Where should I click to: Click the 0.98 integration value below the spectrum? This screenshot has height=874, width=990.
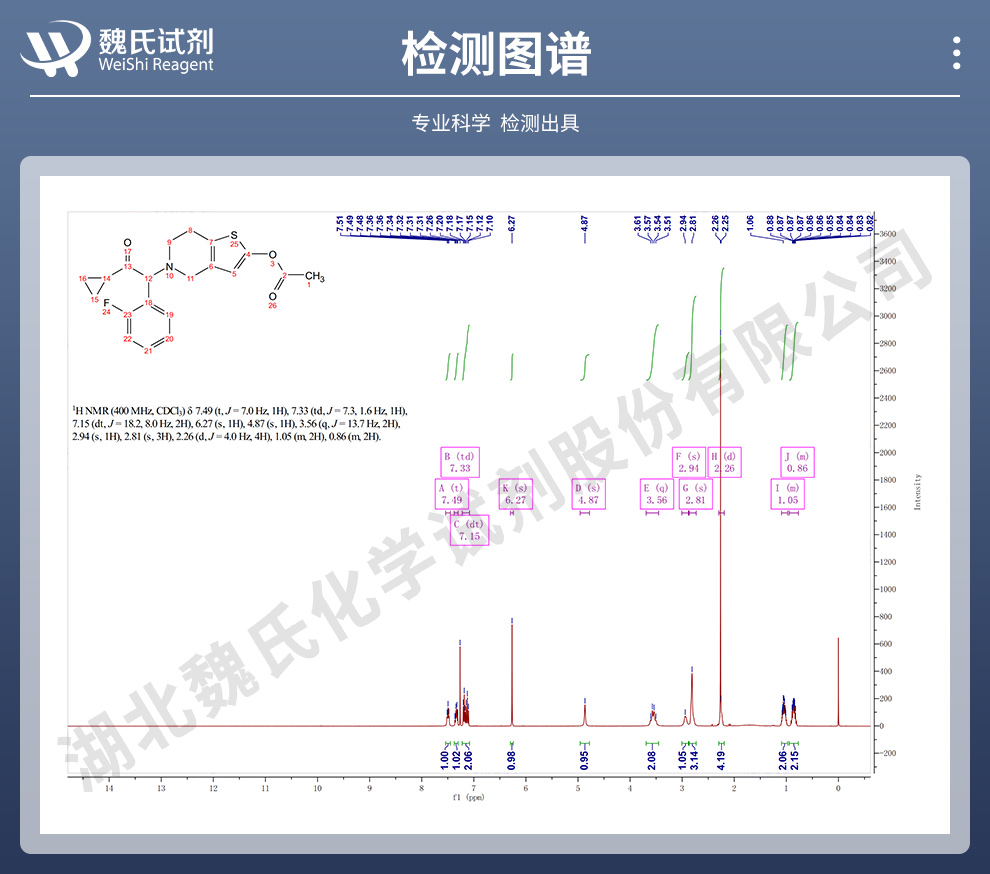[511, 760]
